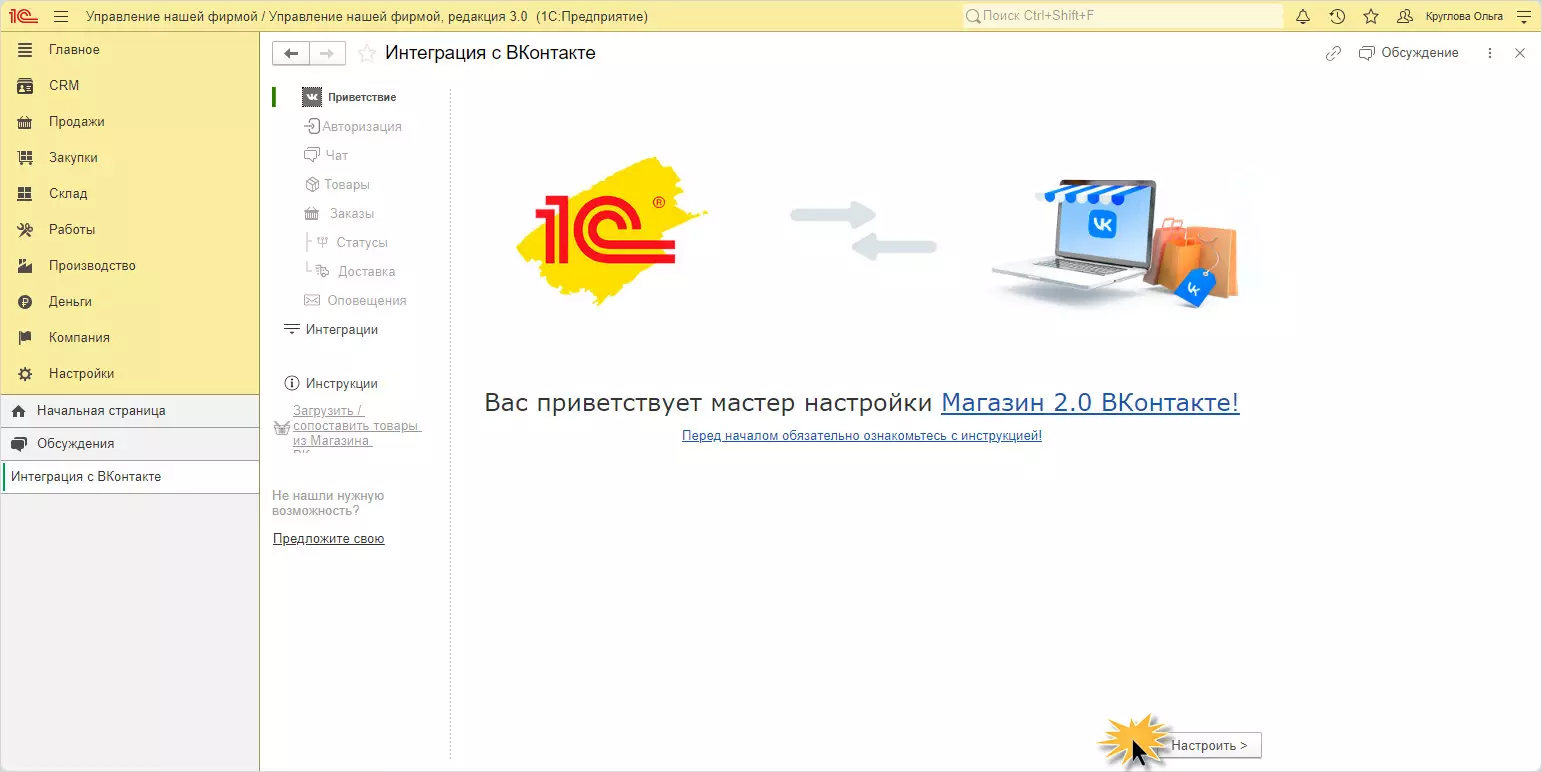Viewport: 1542px width, 772px height.
Task: Open the main hamburger menu in title bar
Action: pos(61,16)
